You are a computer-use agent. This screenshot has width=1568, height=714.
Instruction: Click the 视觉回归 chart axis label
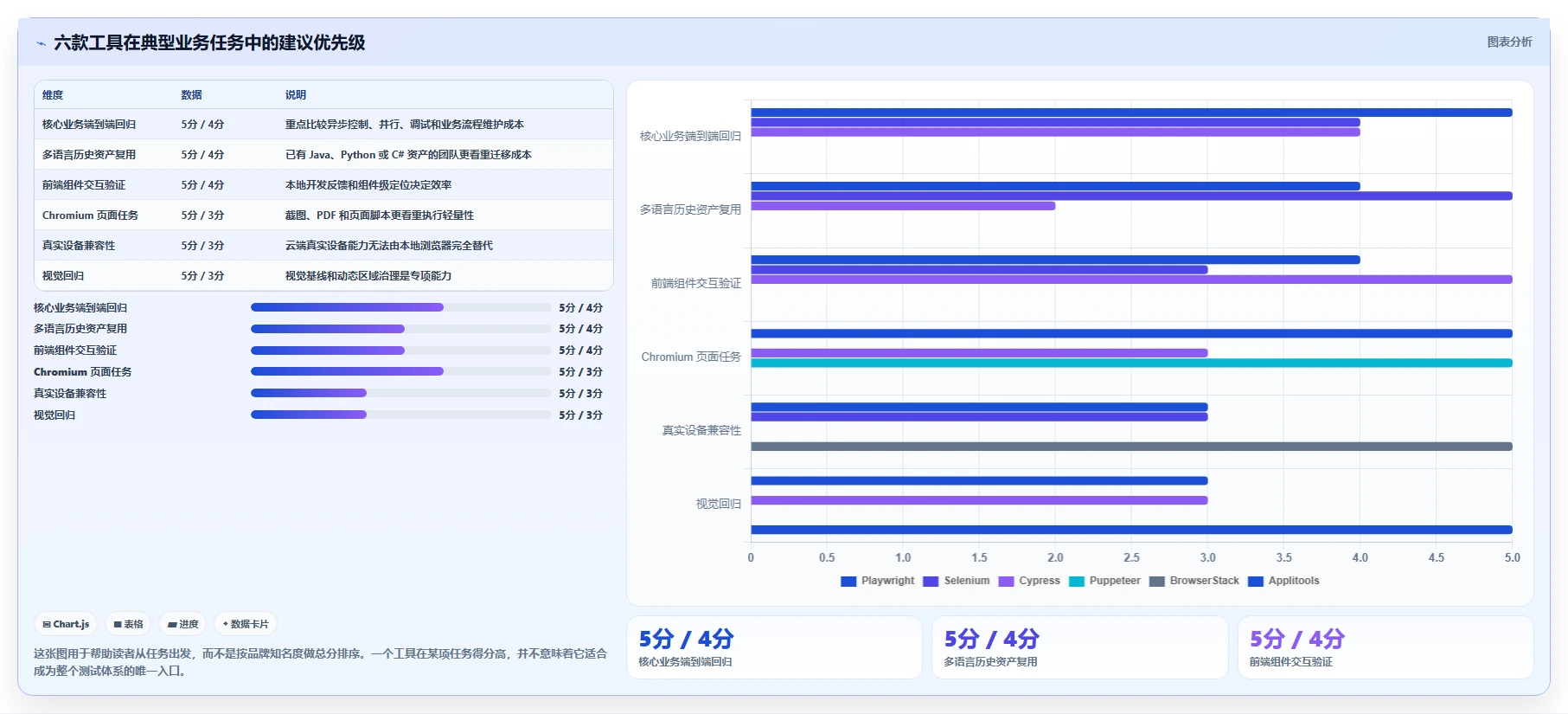[x=718, y=505]
